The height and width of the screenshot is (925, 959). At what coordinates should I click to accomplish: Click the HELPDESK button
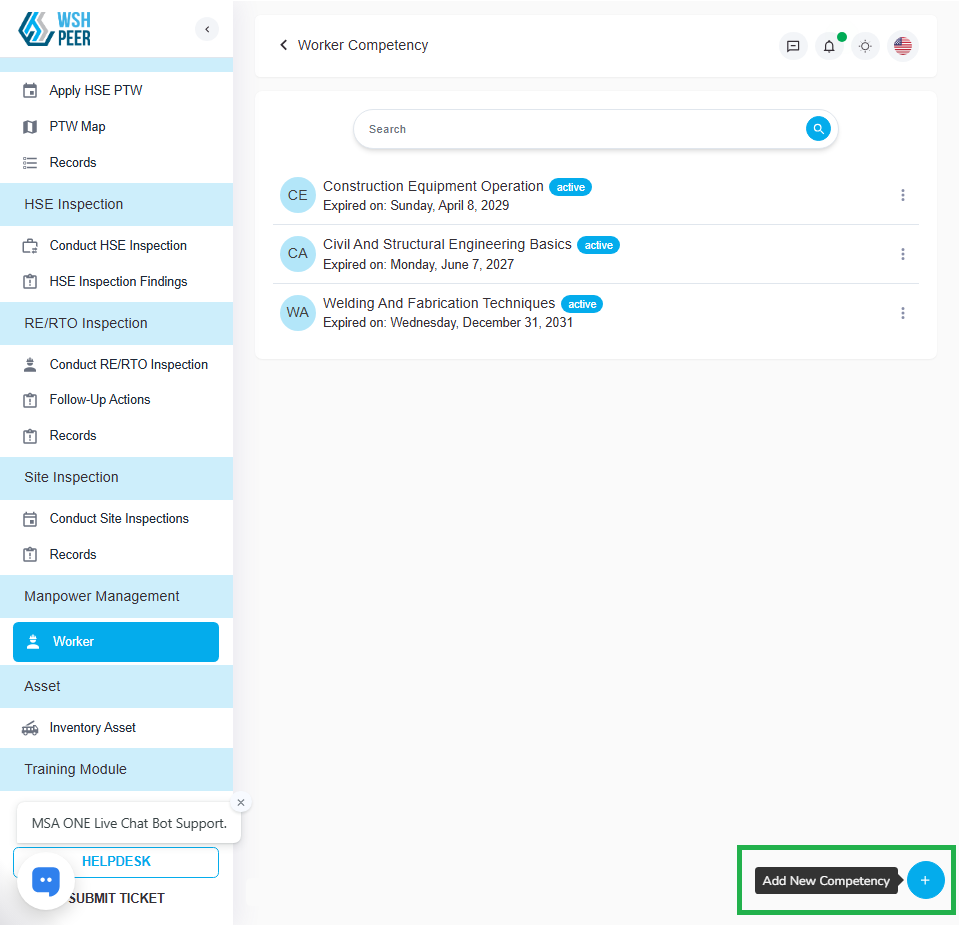pyautogui.click(x=116, y=861)
